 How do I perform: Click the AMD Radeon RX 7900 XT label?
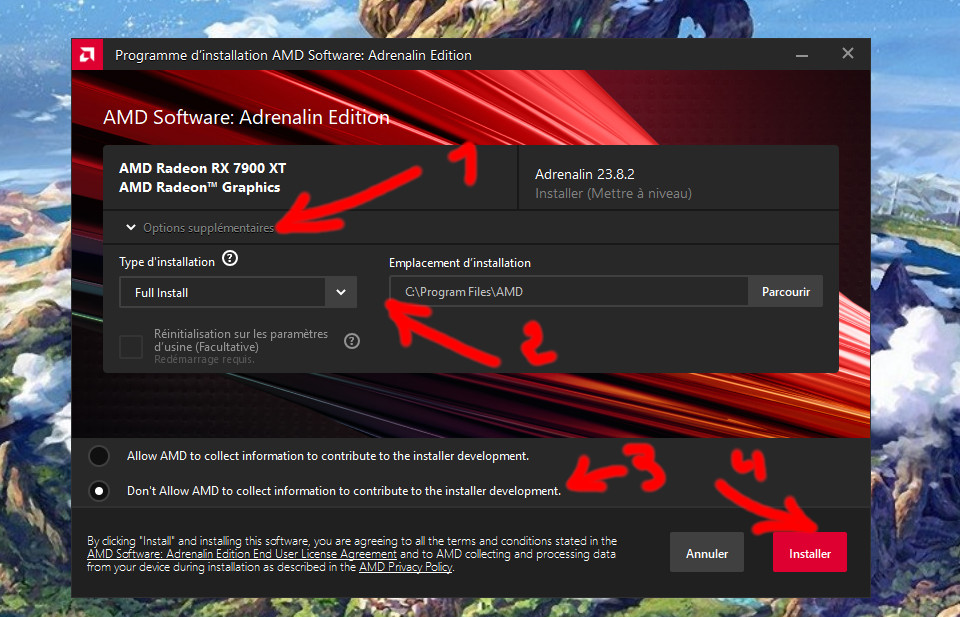(x=202, y=168)
